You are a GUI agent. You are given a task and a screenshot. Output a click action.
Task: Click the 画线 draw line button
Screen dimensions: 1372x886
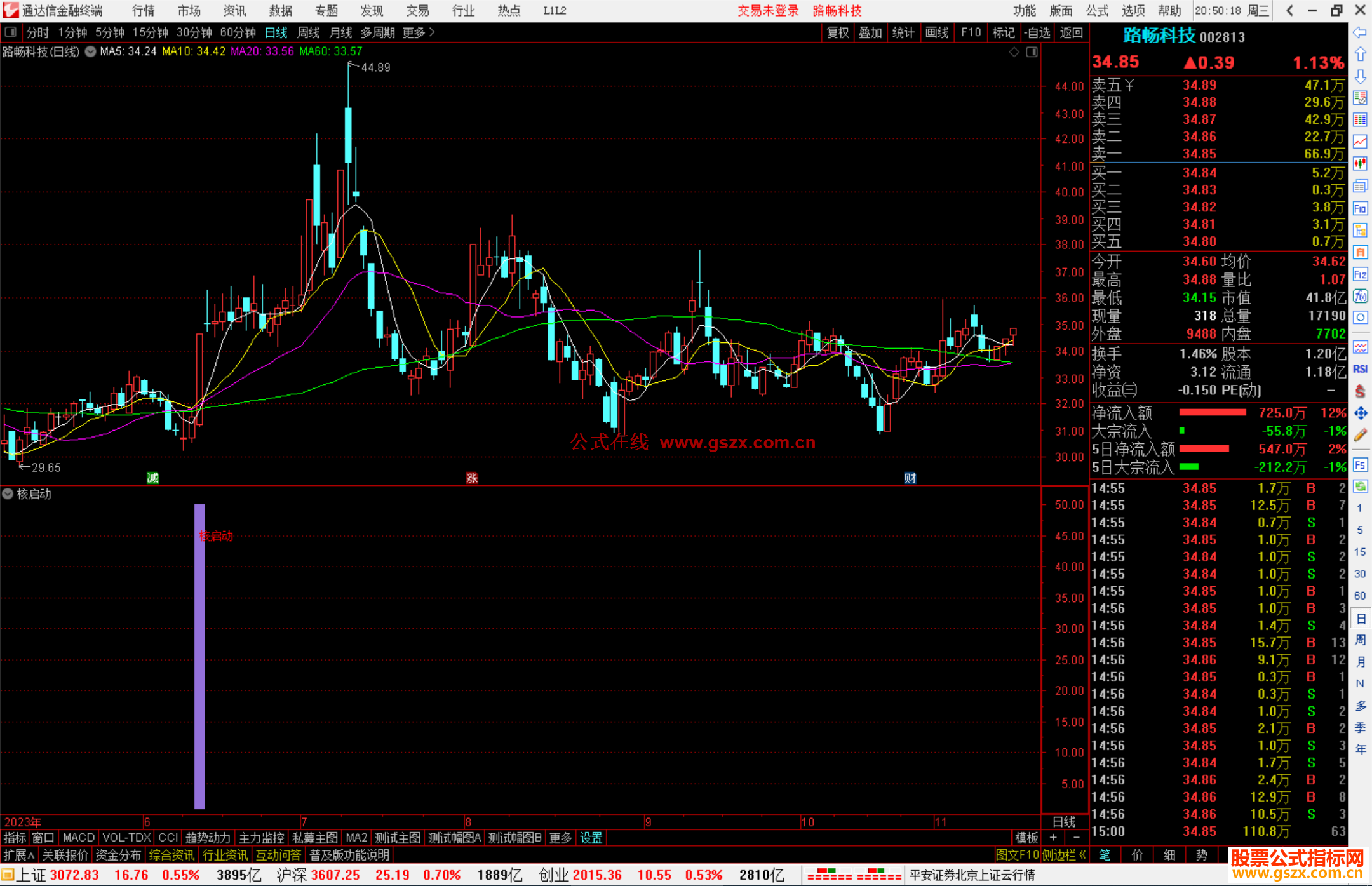(937, 32)
